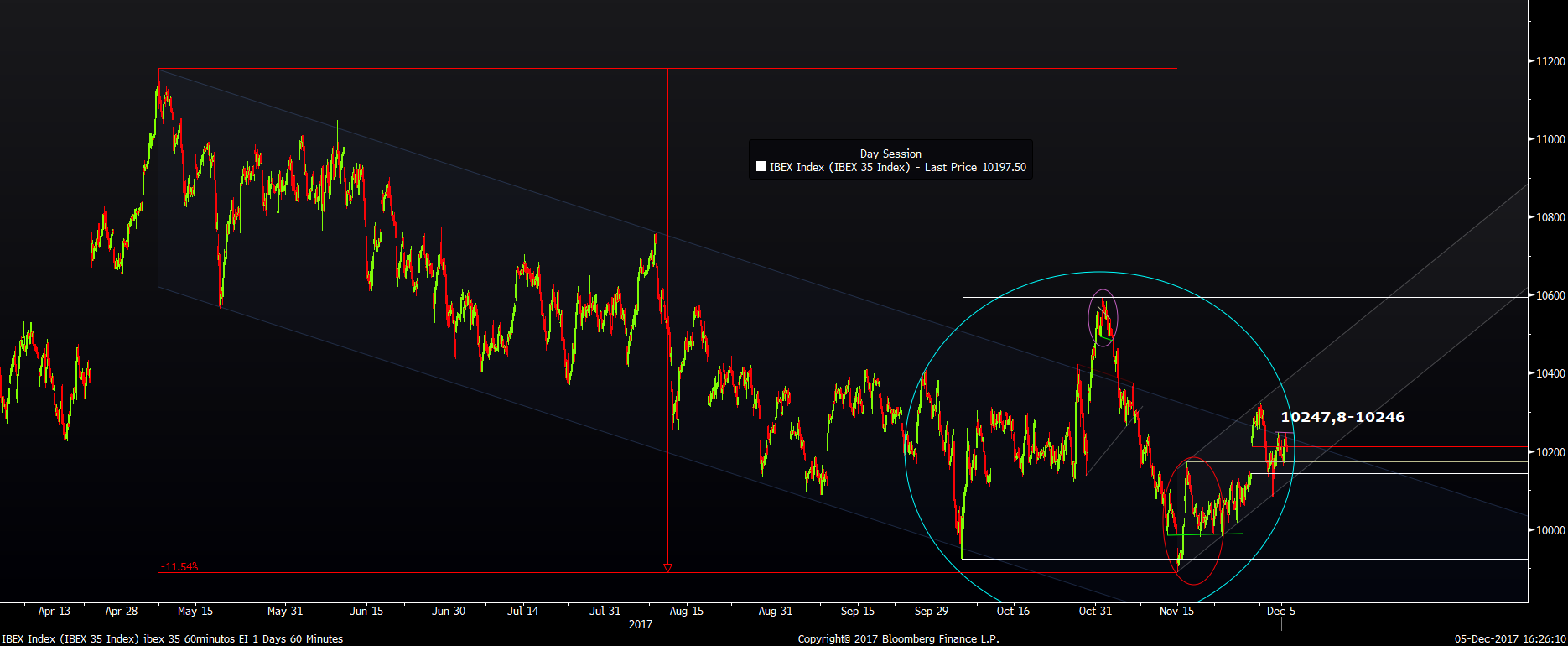Select the 'May 31' date axis label

click(x=285, y=611)
